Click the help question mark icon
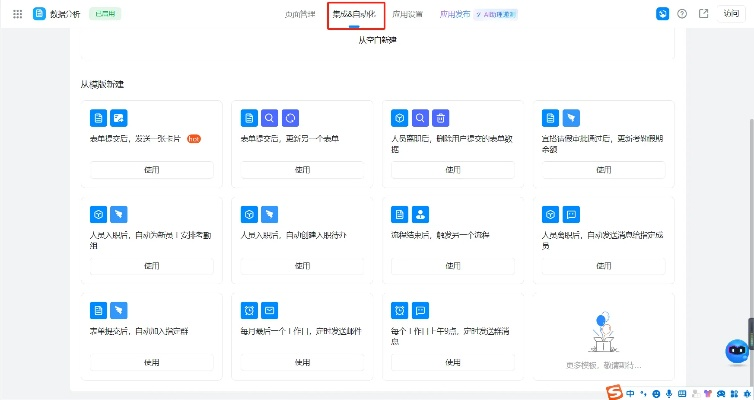 682,14
